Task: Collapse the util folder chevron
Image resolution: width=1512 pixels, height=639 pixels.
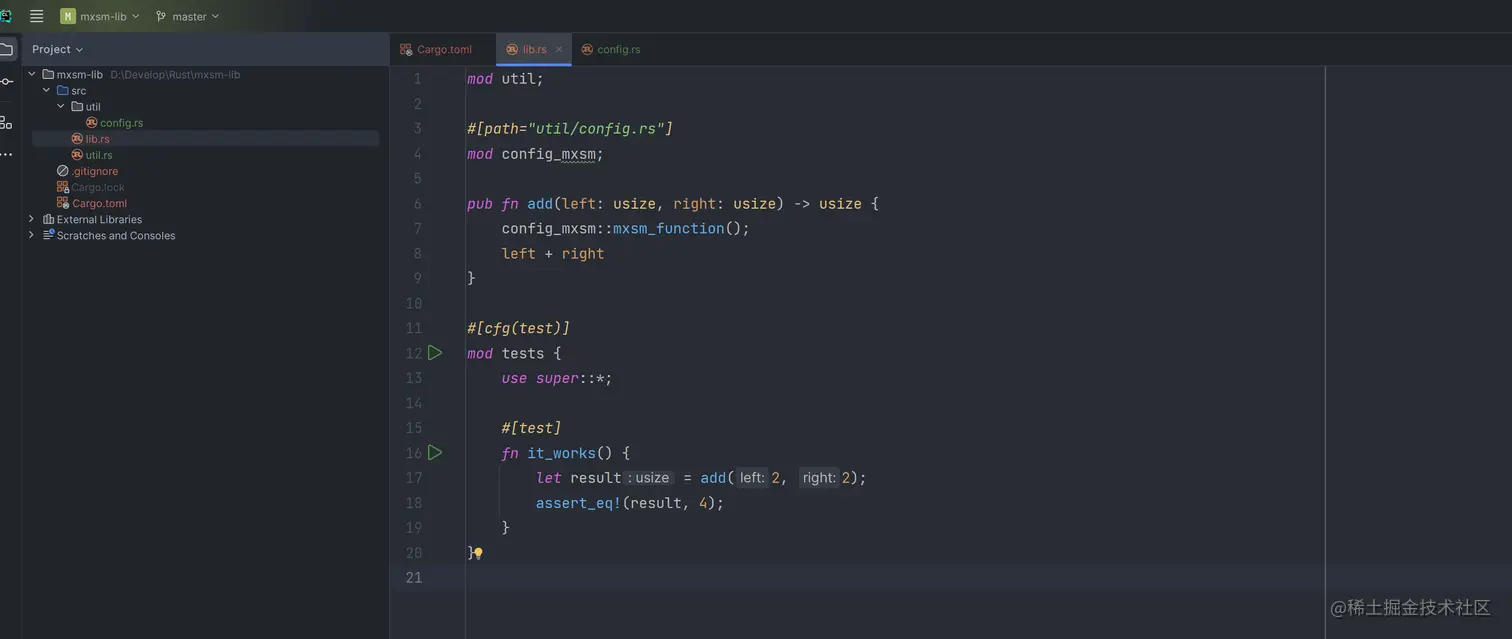Action: (60, 106)
